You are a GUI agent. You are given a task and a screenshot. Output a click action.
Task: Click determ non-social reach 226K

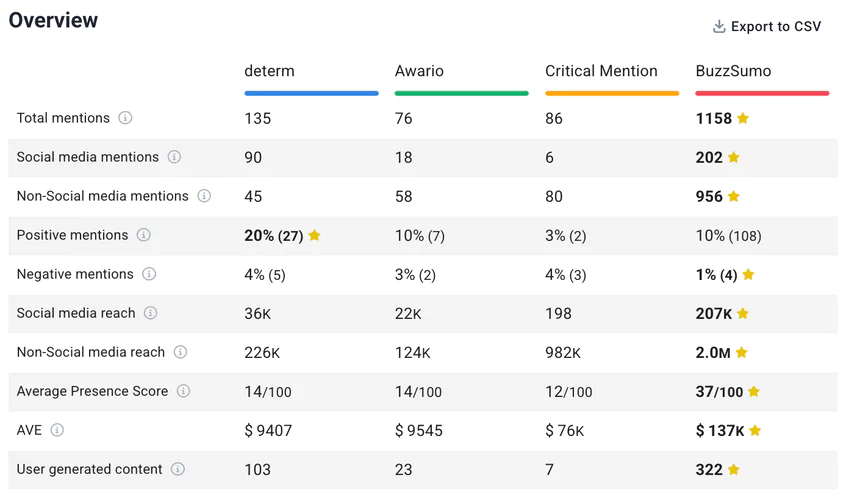[x=262, y=353]
